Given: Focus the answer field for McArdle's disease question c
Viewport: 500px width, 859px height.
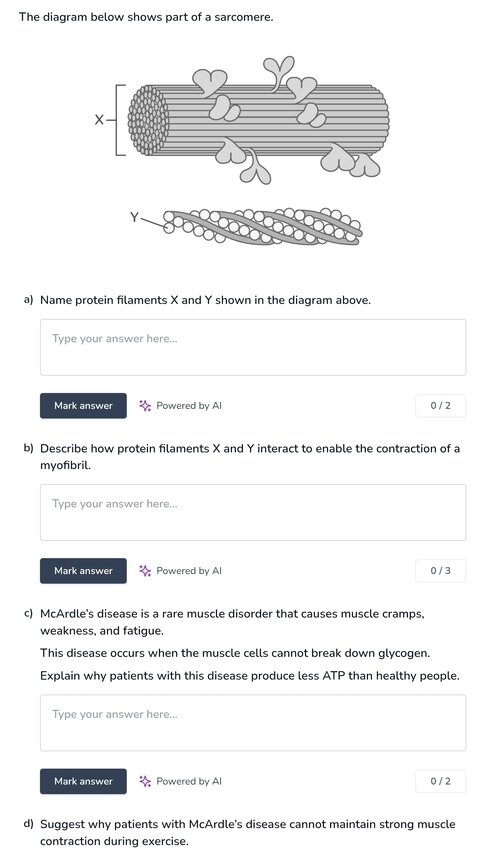Looking at the screenshot, I should [253, 723].
